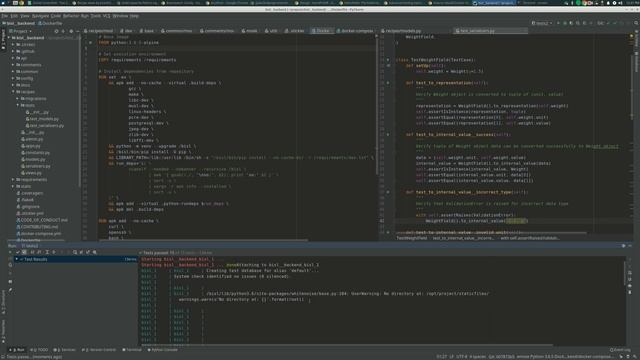Collapse the bist_backend project root
640x360 pixels.
[9, 38]
